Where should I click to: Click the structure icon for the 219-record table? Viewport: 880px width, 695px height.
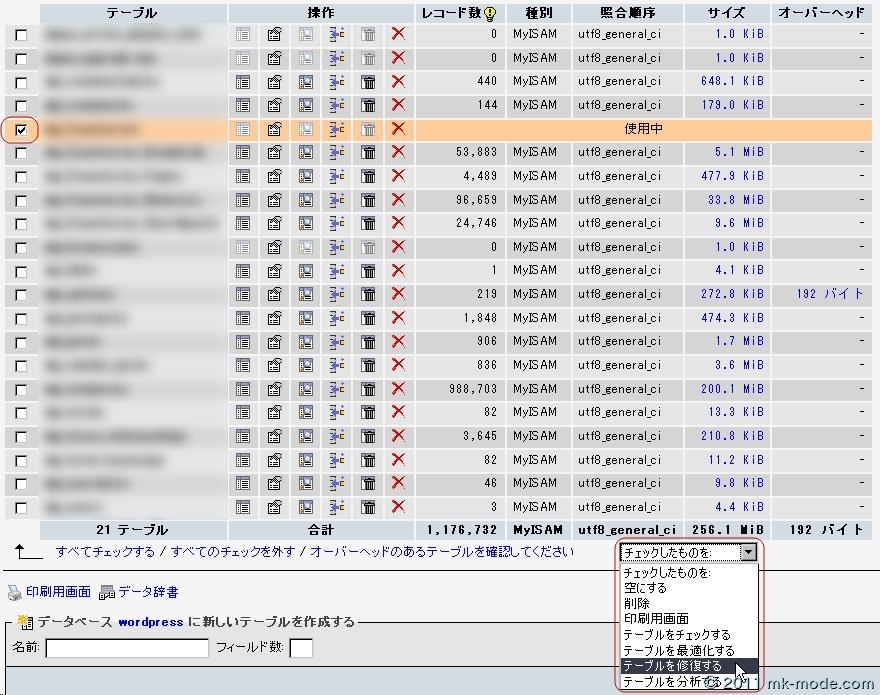pyautogui.click(x=275, y=294)
